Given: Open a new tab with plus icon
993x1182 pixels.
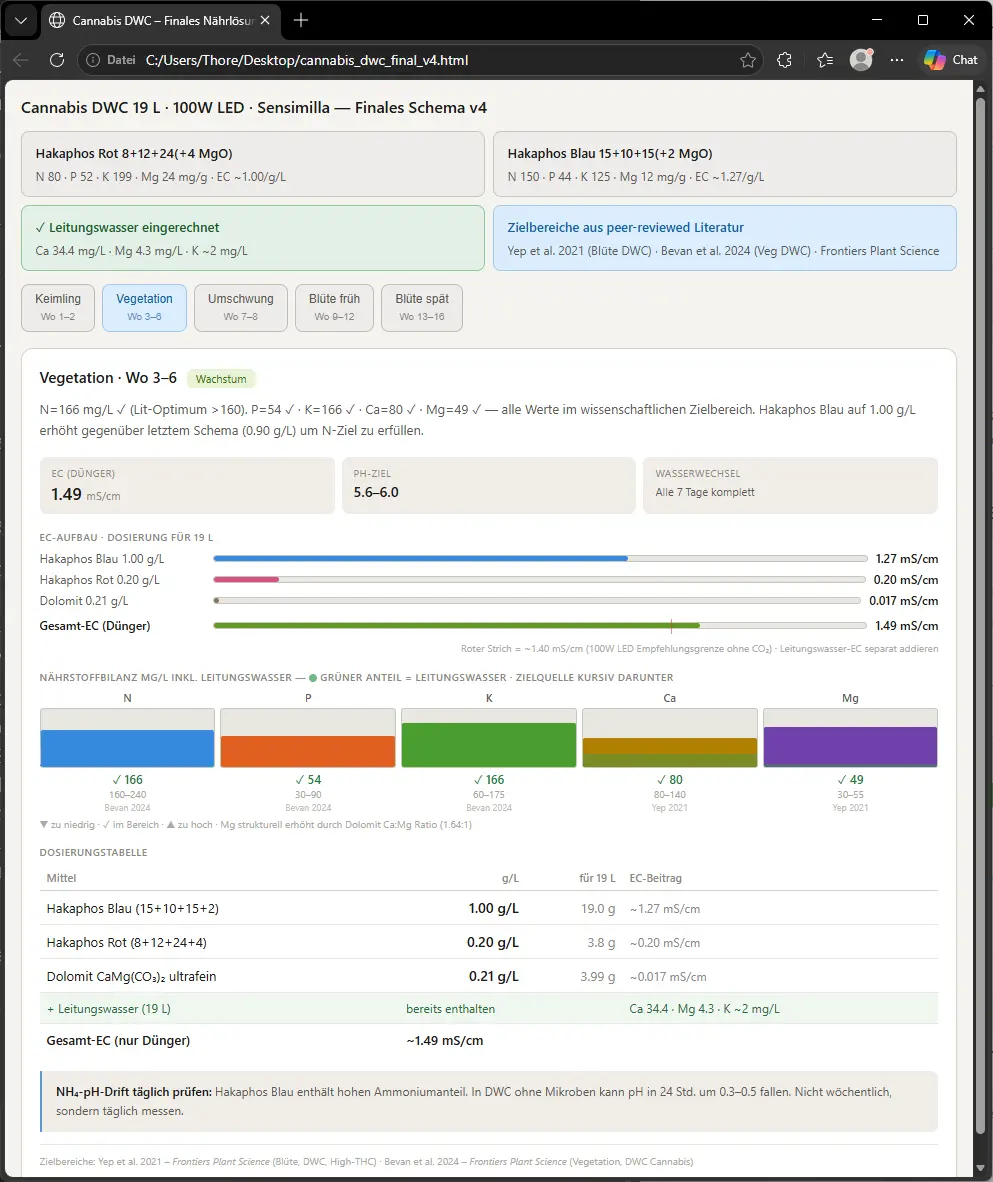Looking at the screenshot, I should [x=301, y=20].
